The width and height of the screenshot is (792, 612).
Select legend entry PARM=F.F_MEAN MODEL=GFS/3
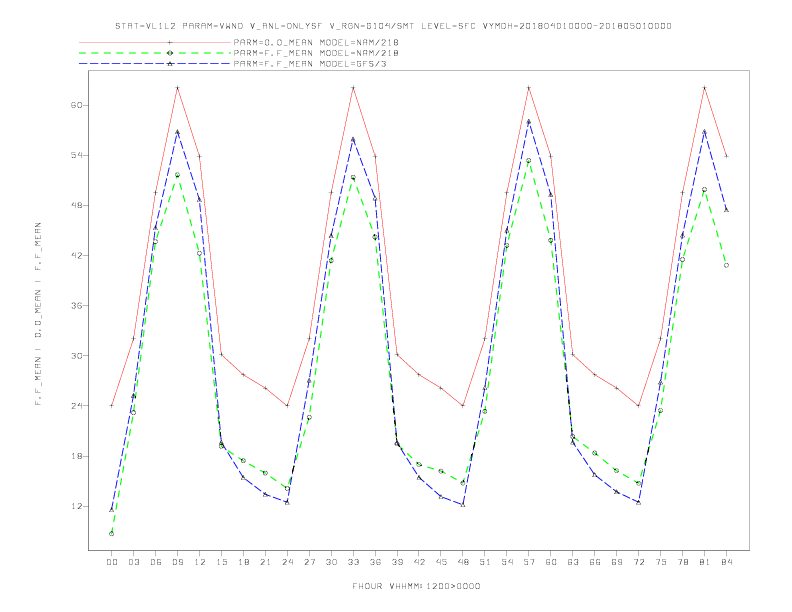pos(310,64)
